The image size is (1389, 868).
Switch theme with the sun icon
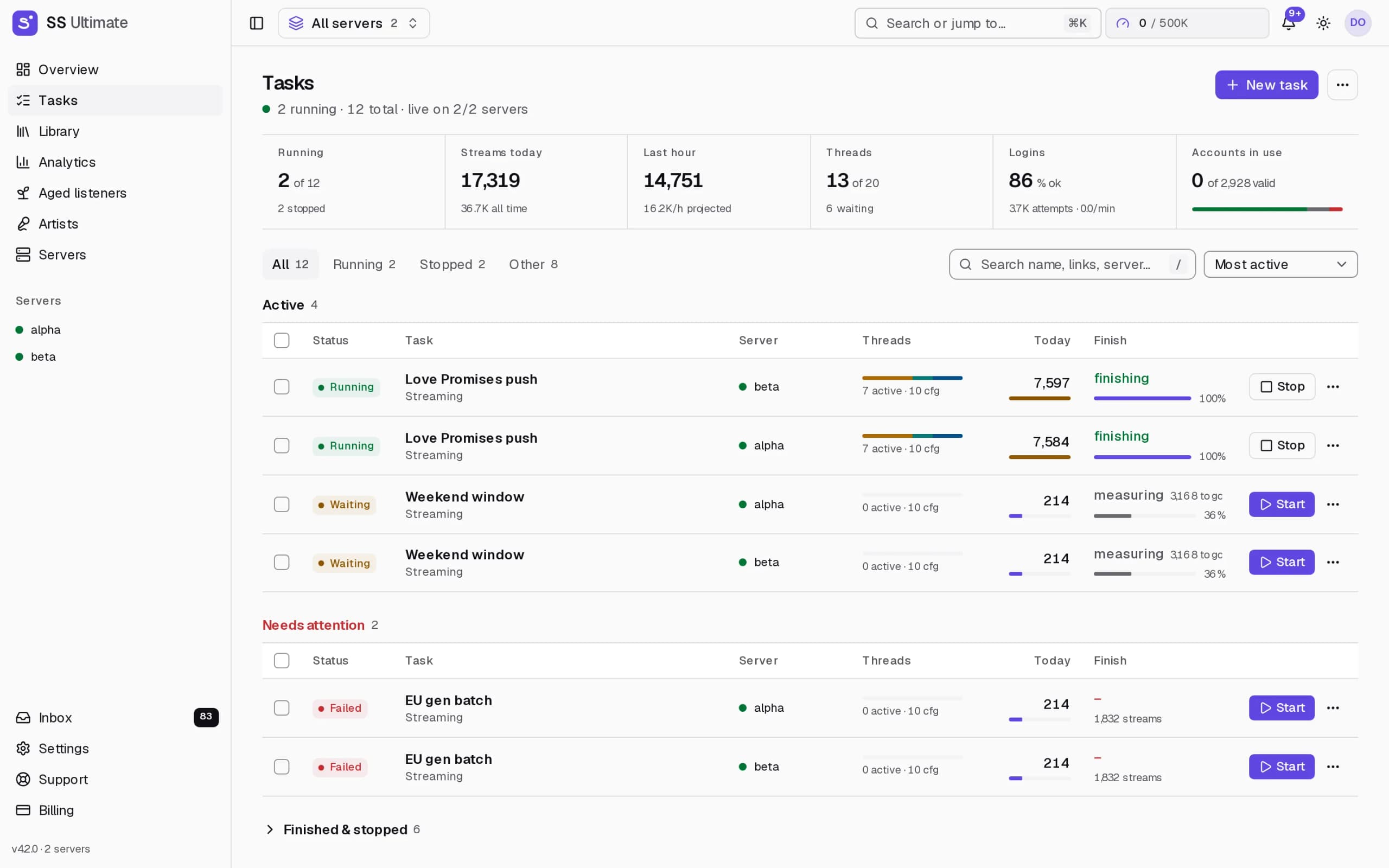1323,23
